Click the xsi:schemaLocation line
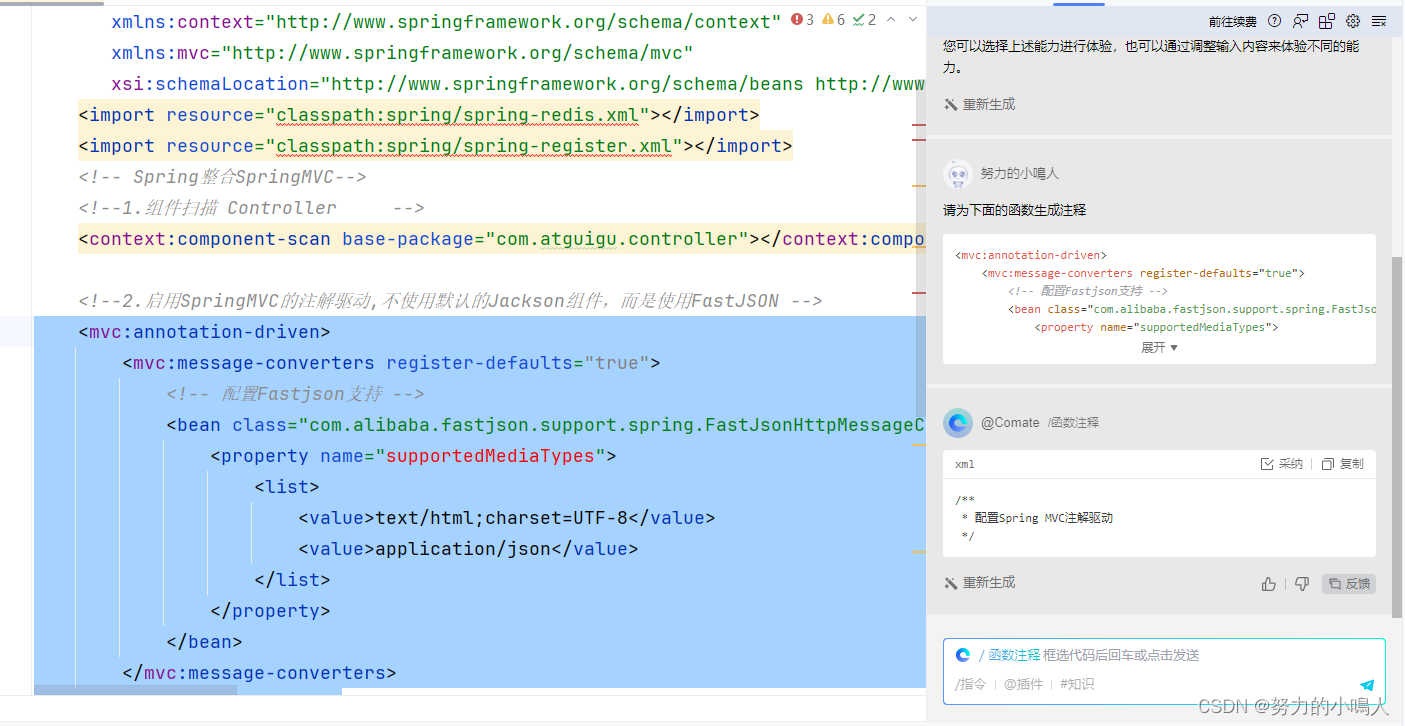 [x=518, y=84]
